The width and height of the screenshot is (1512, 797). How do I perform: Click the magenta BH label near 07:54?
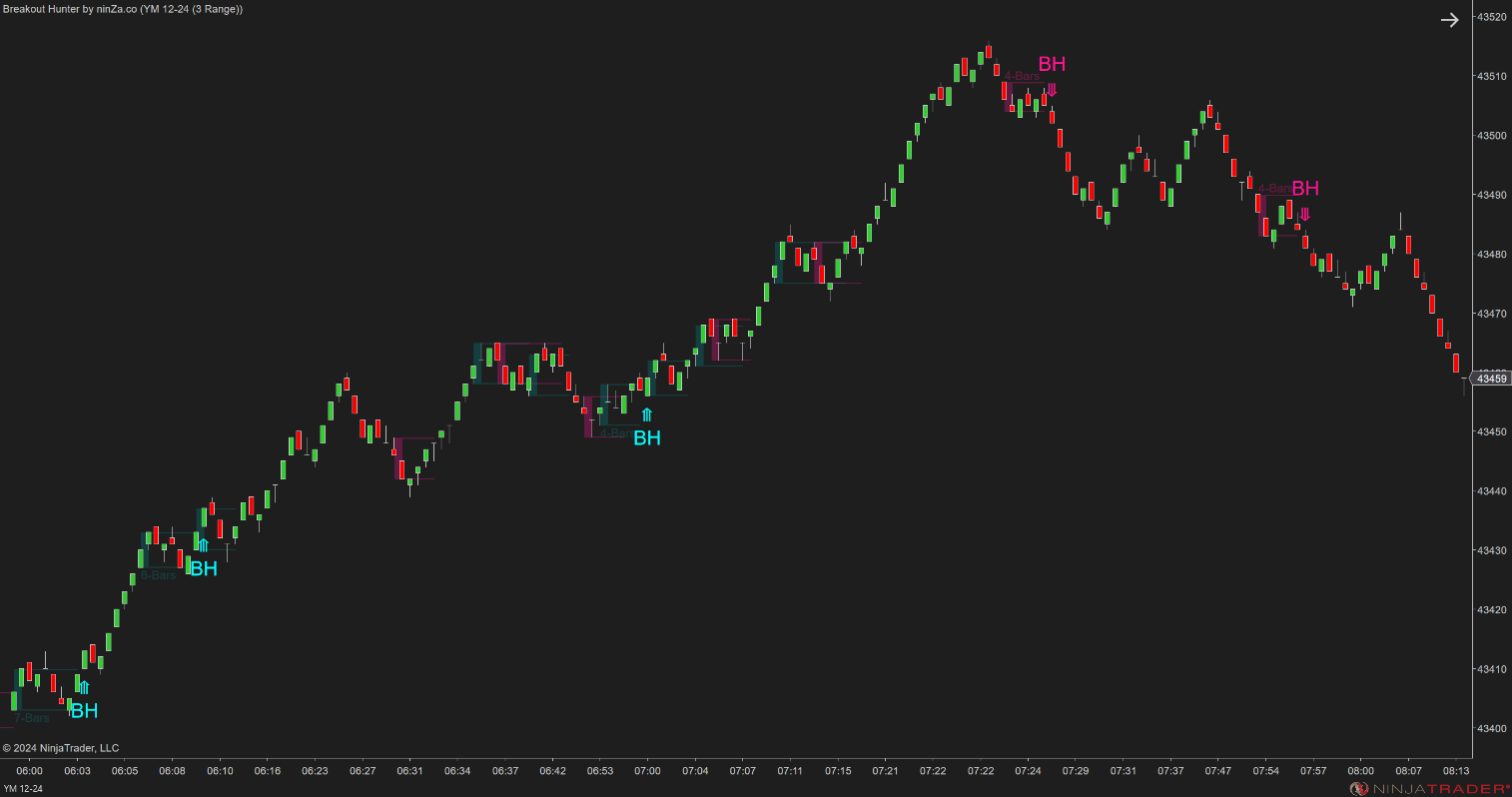coord(1305,188)
